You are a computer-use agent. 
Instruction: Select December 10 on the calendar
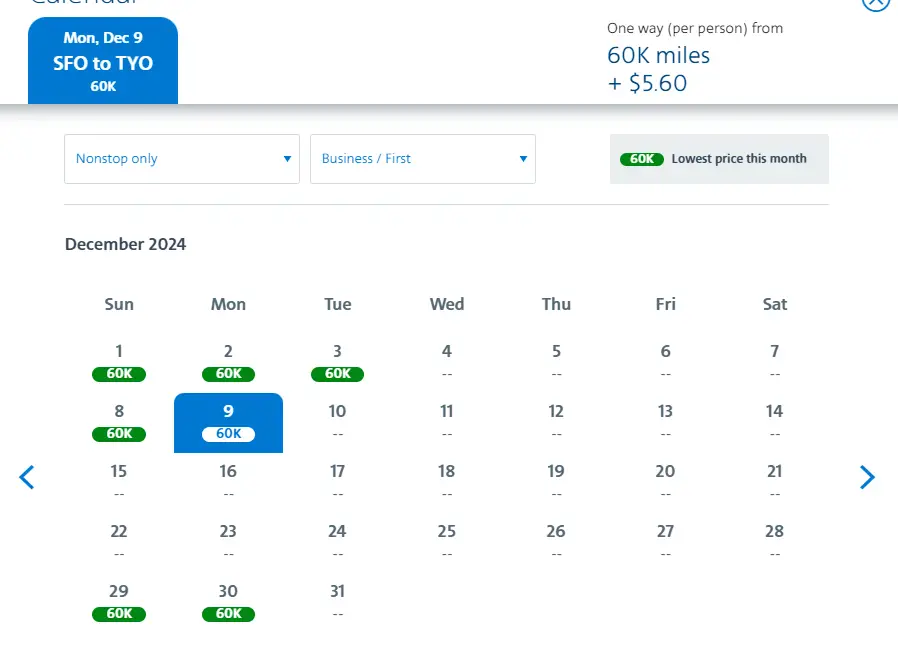click(x=337, y=421)
